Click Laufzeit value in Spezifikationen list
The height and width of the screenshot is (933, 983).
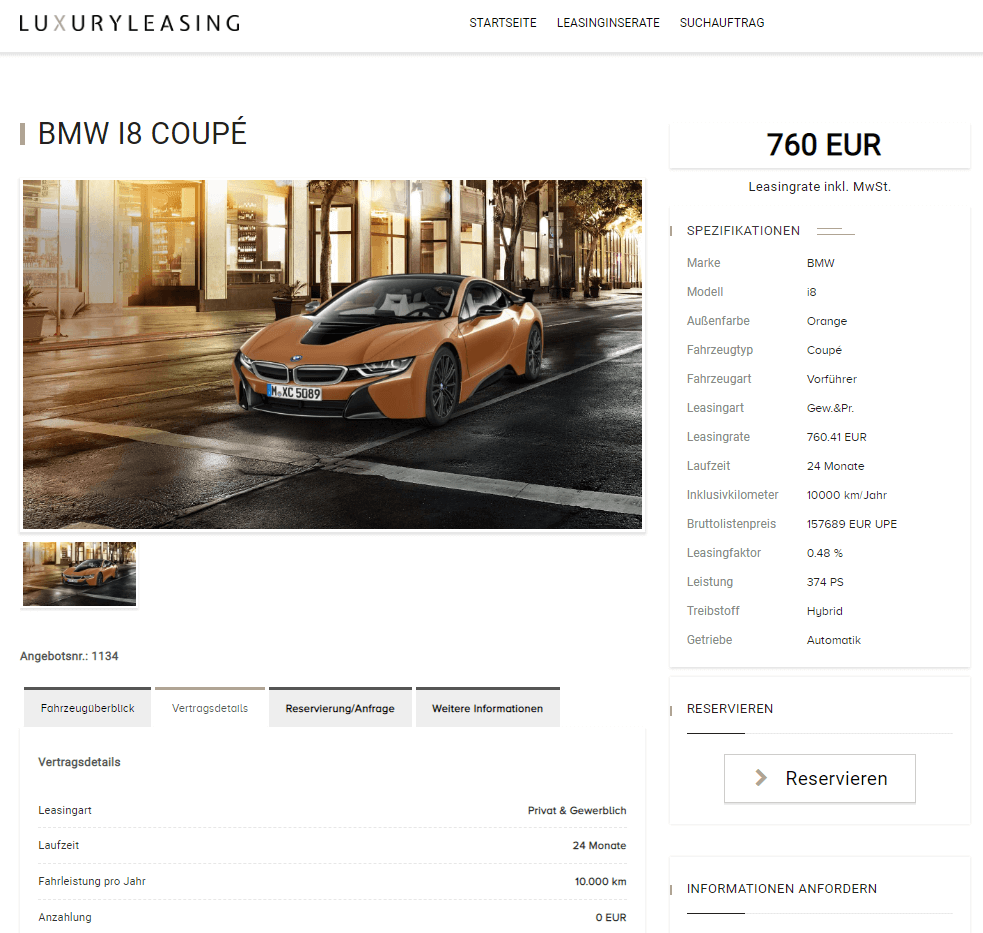tap(835, 466)
